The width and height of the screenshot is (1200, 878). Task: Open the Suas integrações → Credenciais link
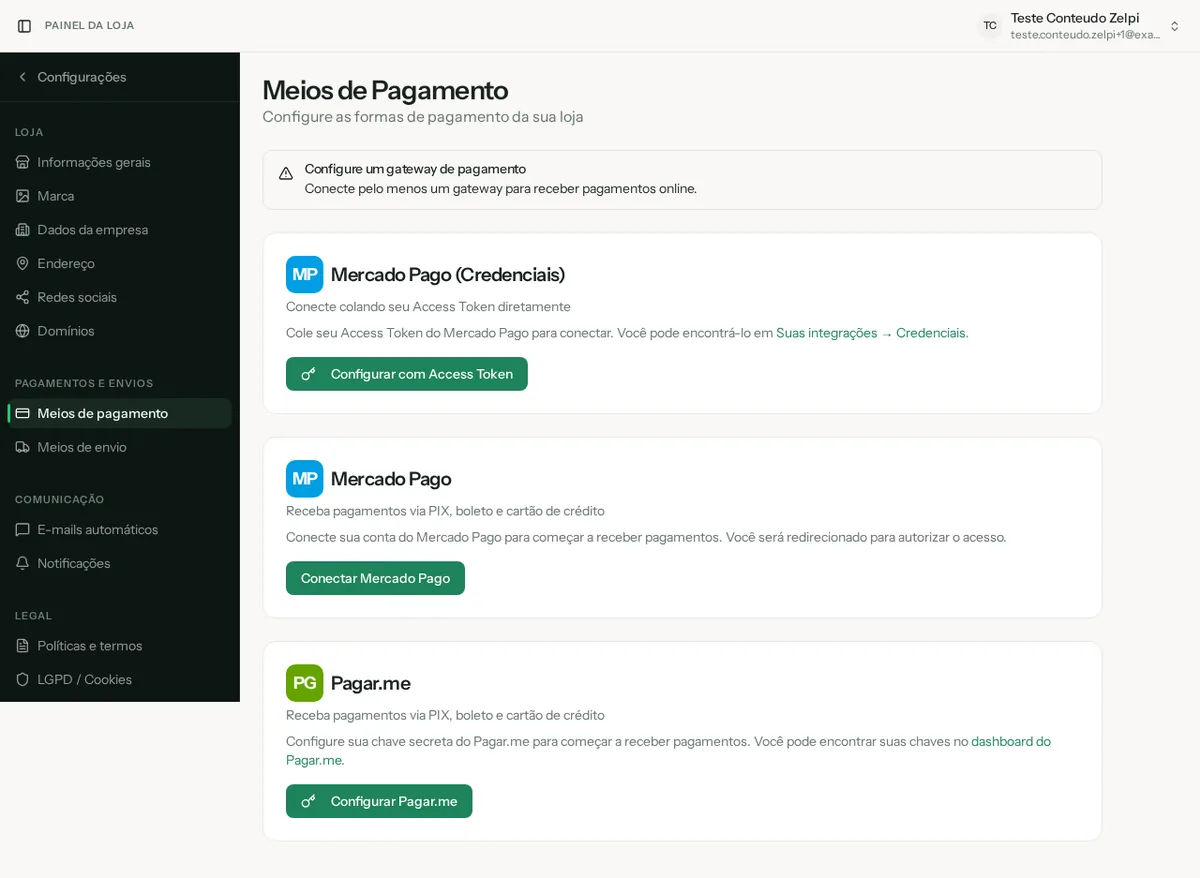coord(872,333)
